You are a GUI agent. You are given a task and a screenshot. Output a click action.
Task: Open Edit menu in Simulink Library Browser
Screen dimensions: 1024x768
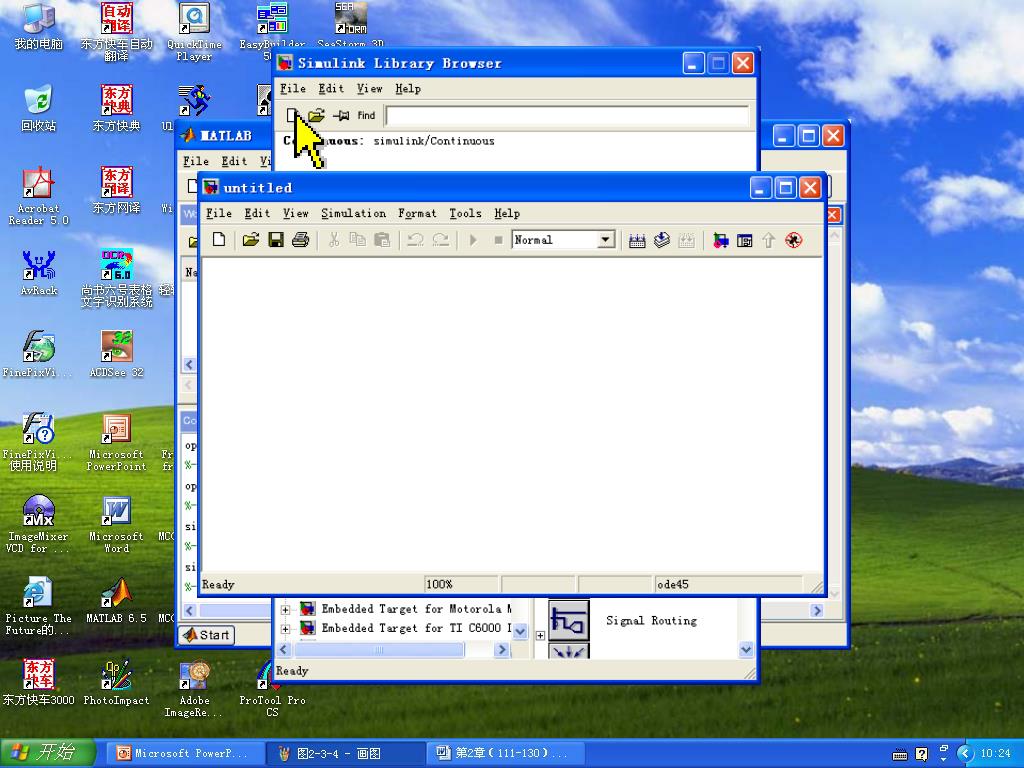click(x=331, y=88)
